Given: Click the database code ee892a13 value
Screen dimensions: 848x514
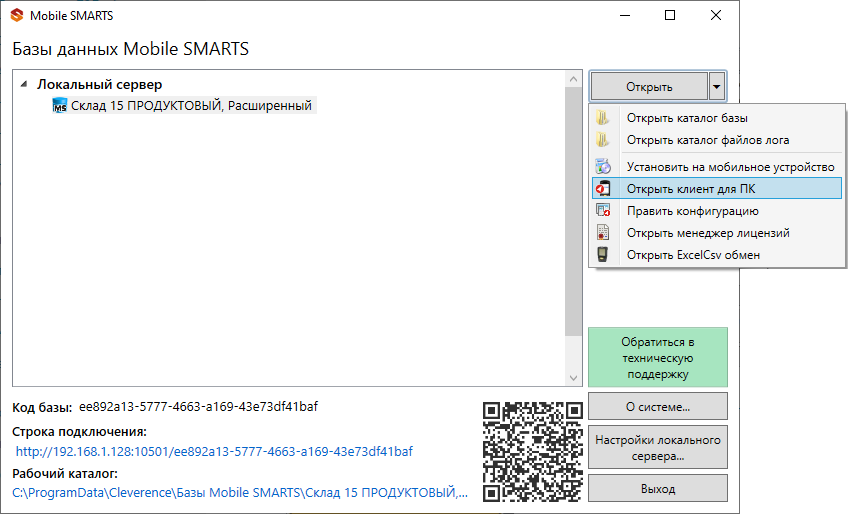Looking at the screenshot, I should coord(198,406).
